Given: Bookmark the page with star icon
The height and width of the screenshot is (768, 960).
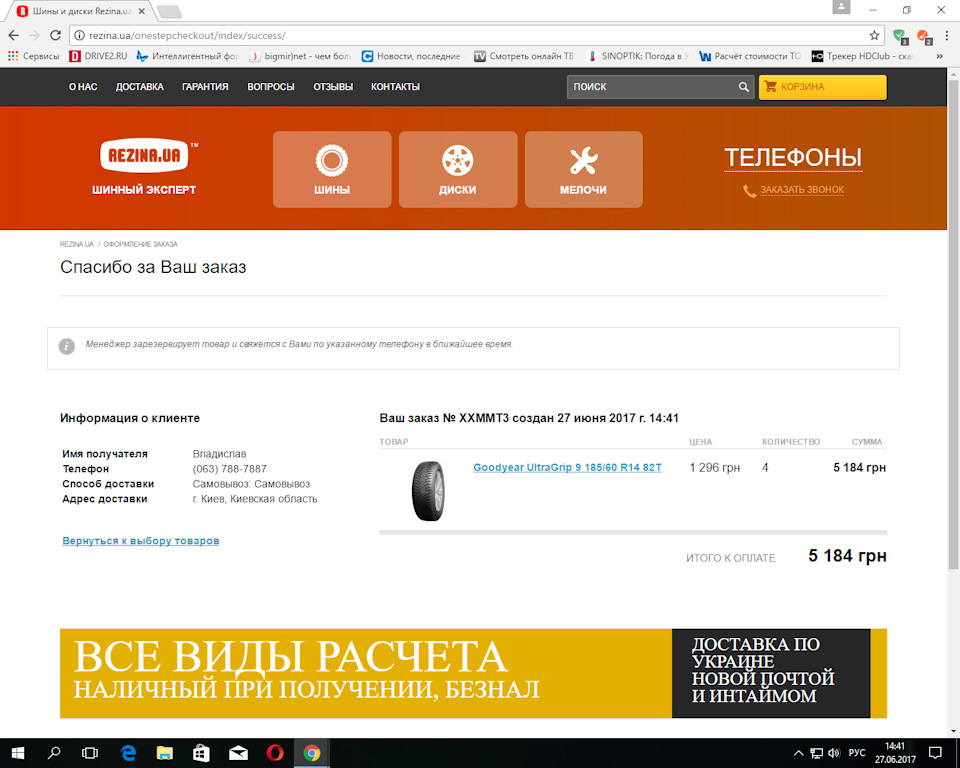Looking at the screenshot, I should click(x=874, y=36).
